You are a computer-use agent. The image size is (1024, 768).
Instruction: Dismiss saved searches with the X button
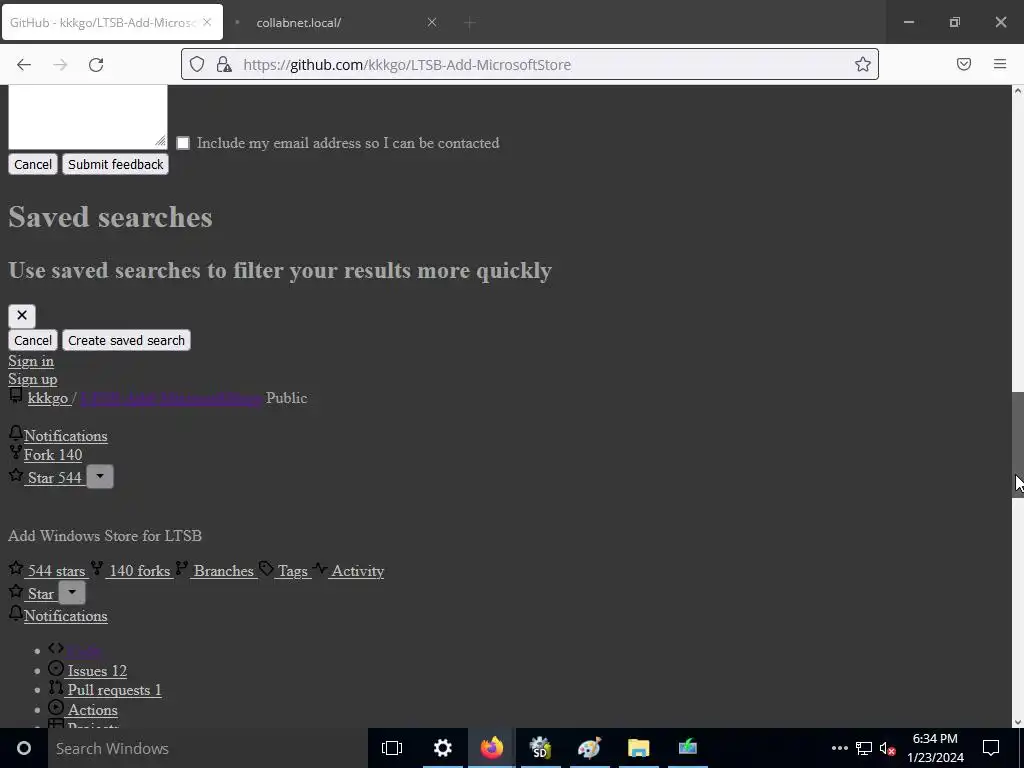tap(22, 316)
